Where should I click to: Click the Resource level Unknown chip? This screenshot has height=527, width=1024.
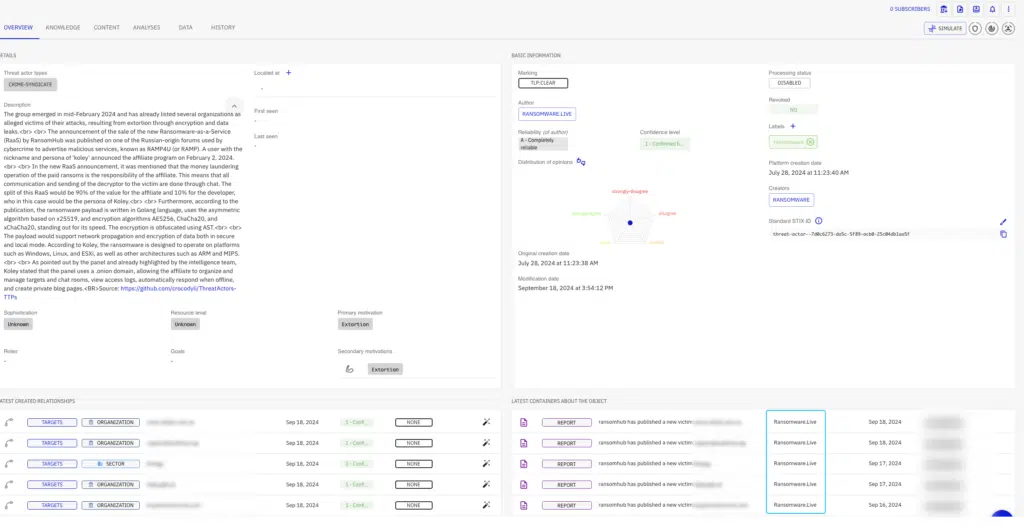[185, 324]
